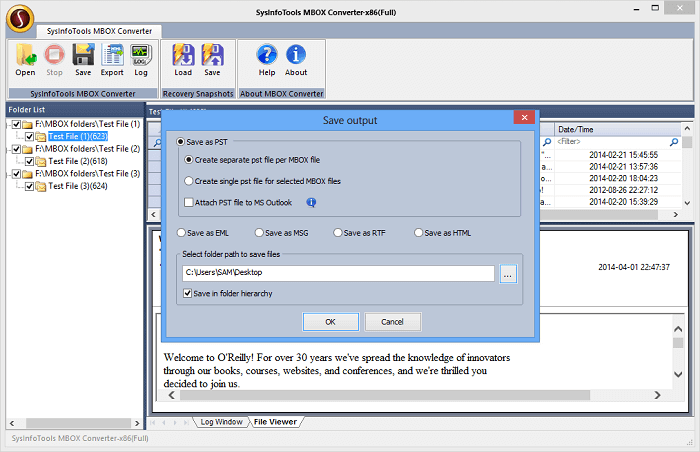Click the Date/Time <Filter> field
This screenshot has width=700, height=452.
point(610,142)
